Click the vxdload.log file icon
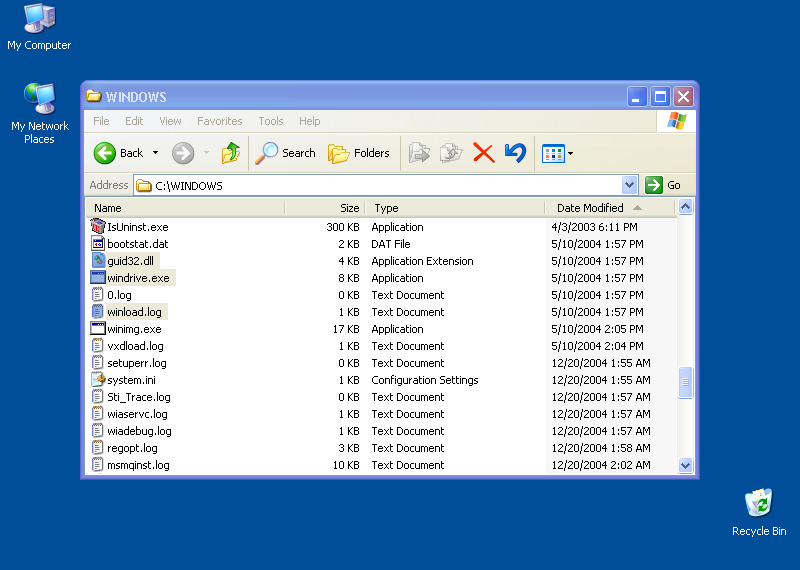Screen dimensions: 800x570 (x=97, y=346)
